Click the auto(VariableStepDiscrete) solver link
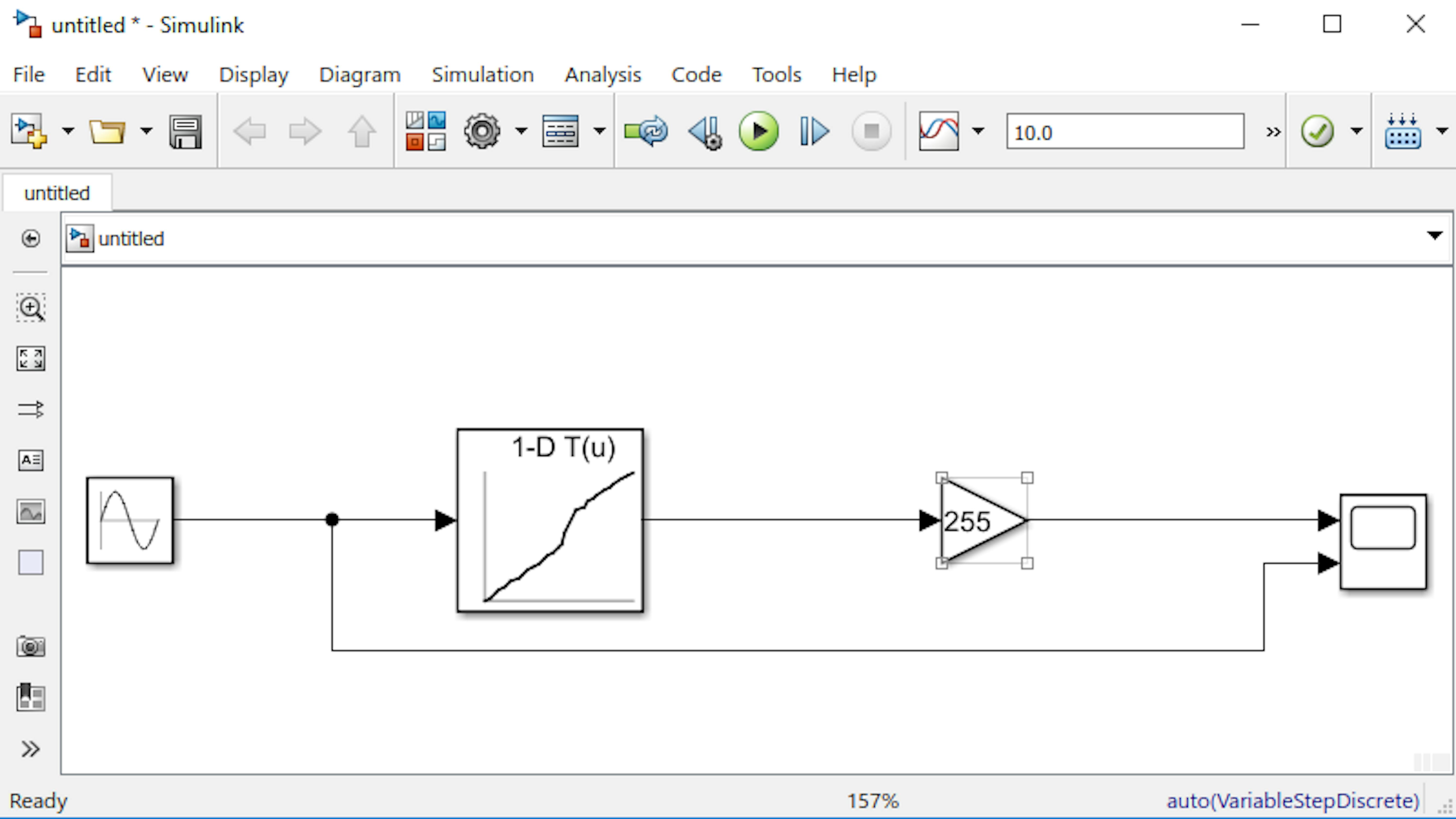The width and height of the screenshot is (1456, 819). point(1293,800)
